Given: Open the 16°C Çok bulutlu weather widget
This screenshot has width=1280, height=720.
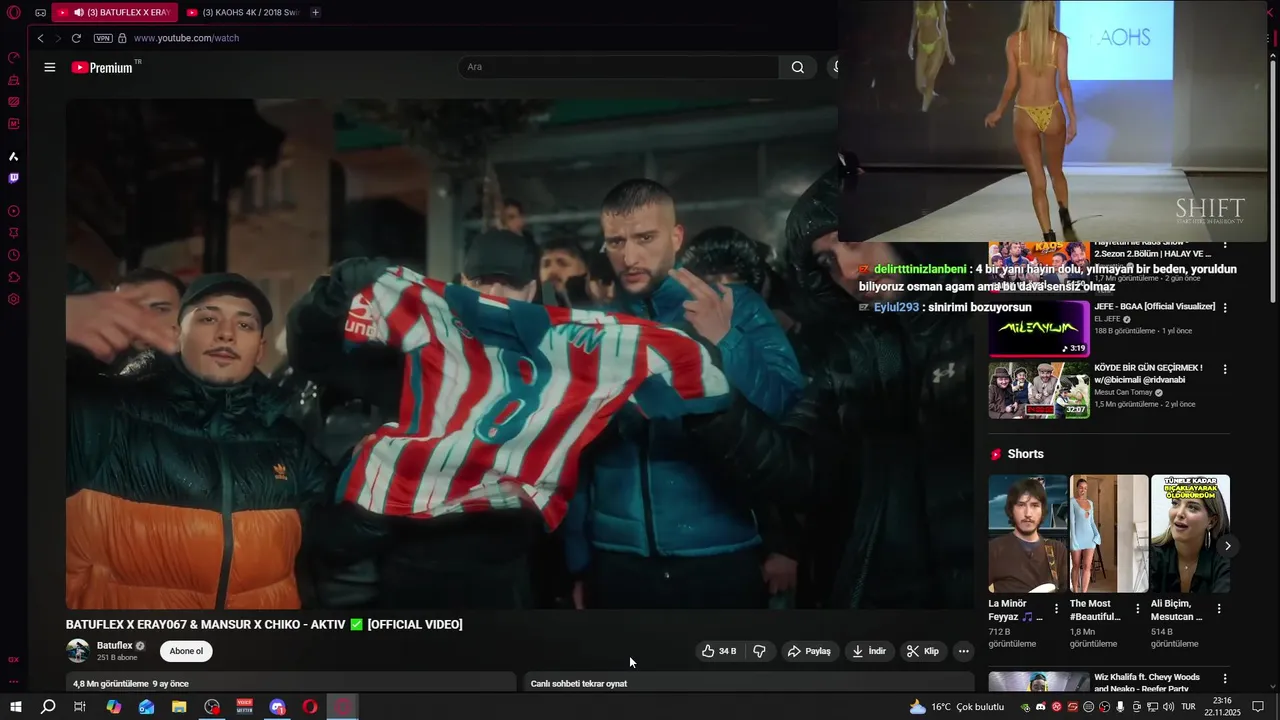Looking at the screenshot, I should [956, 707].
